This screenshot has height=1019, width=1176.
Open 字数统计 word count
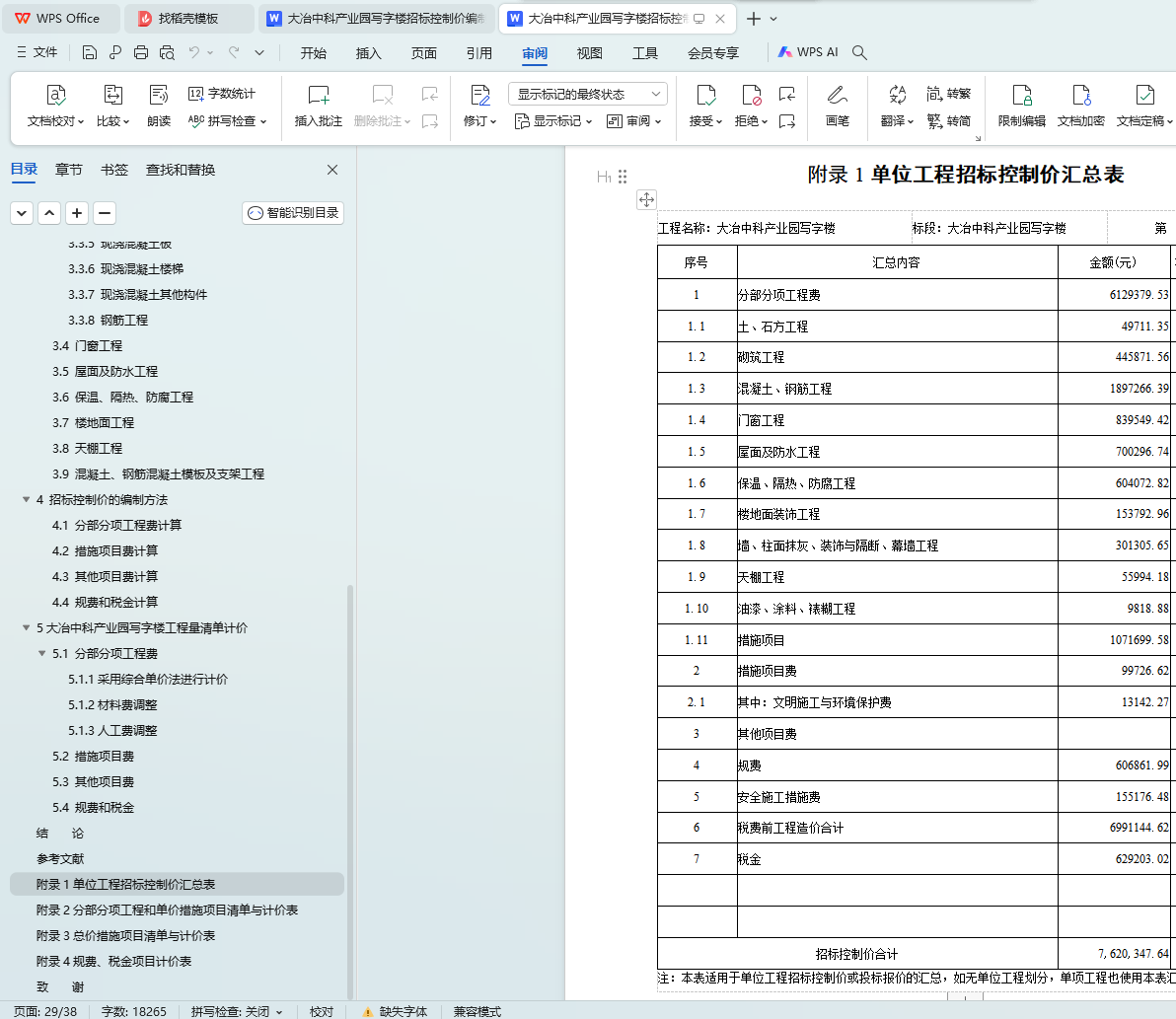pos(222,94)
